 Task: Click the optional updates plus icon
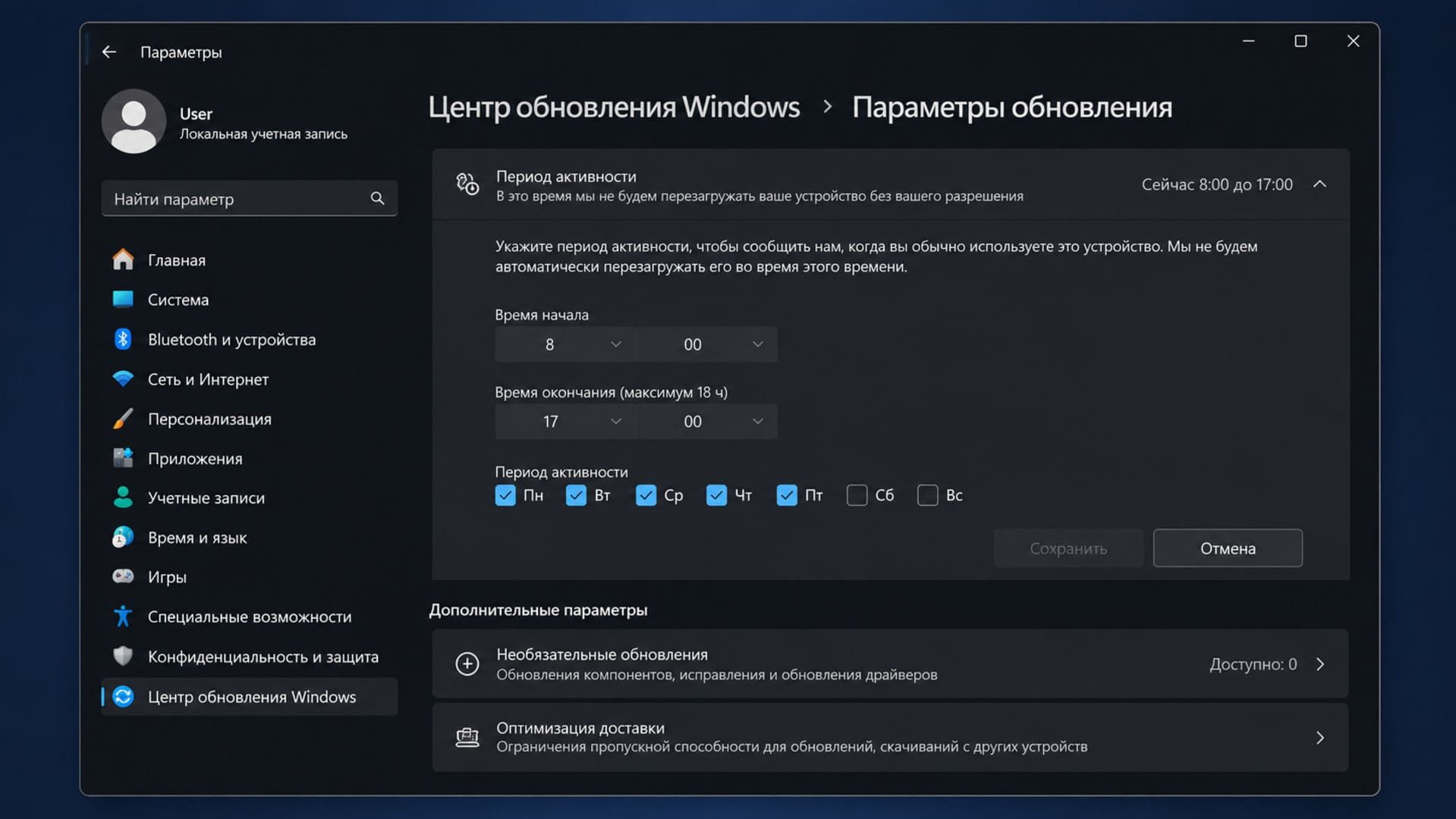(467, 664)
